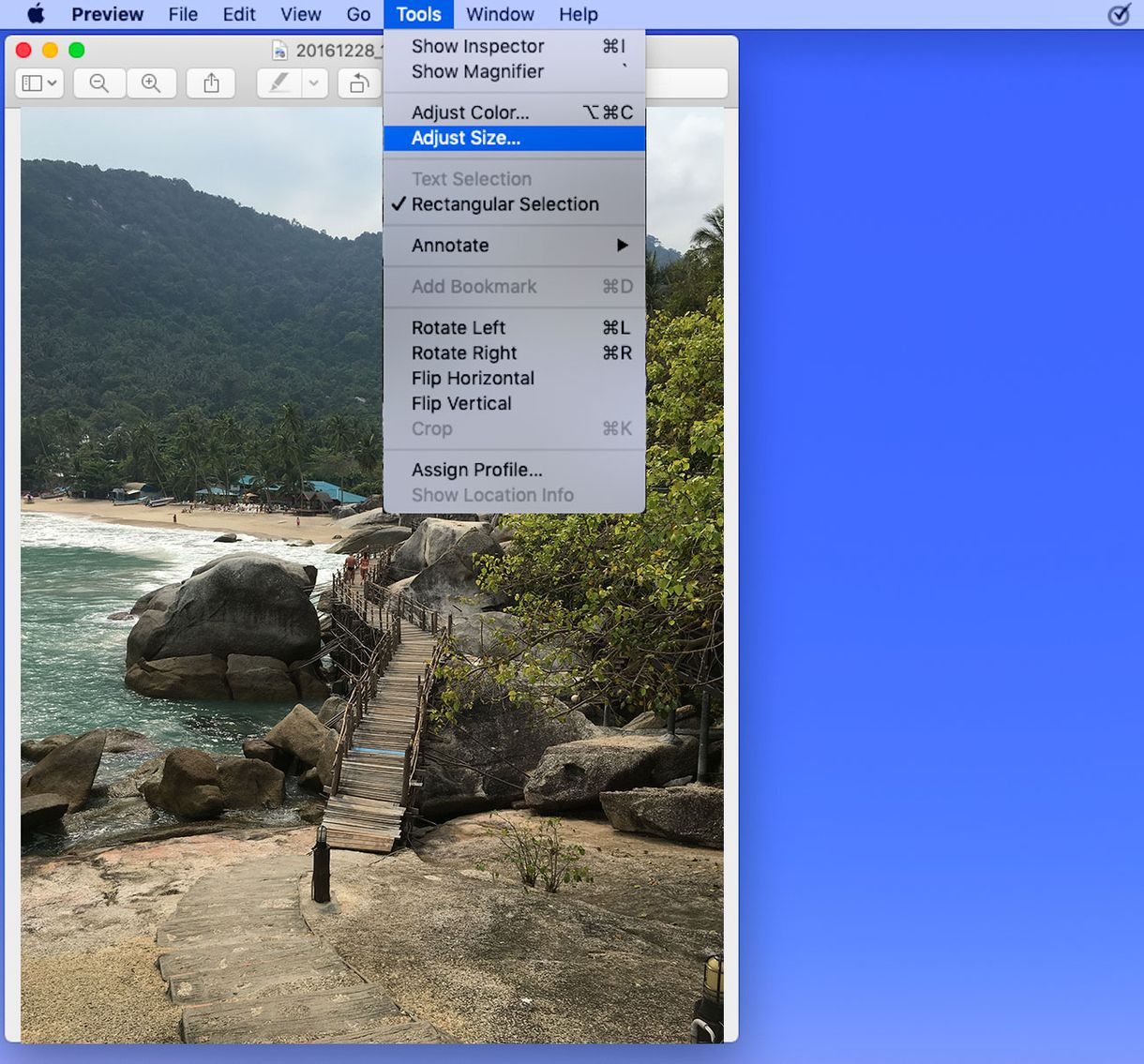The width and height of the screenshot is (1144, 1064).
Task: Open the sidebar view options icon
Action: [x=31, y=82]
